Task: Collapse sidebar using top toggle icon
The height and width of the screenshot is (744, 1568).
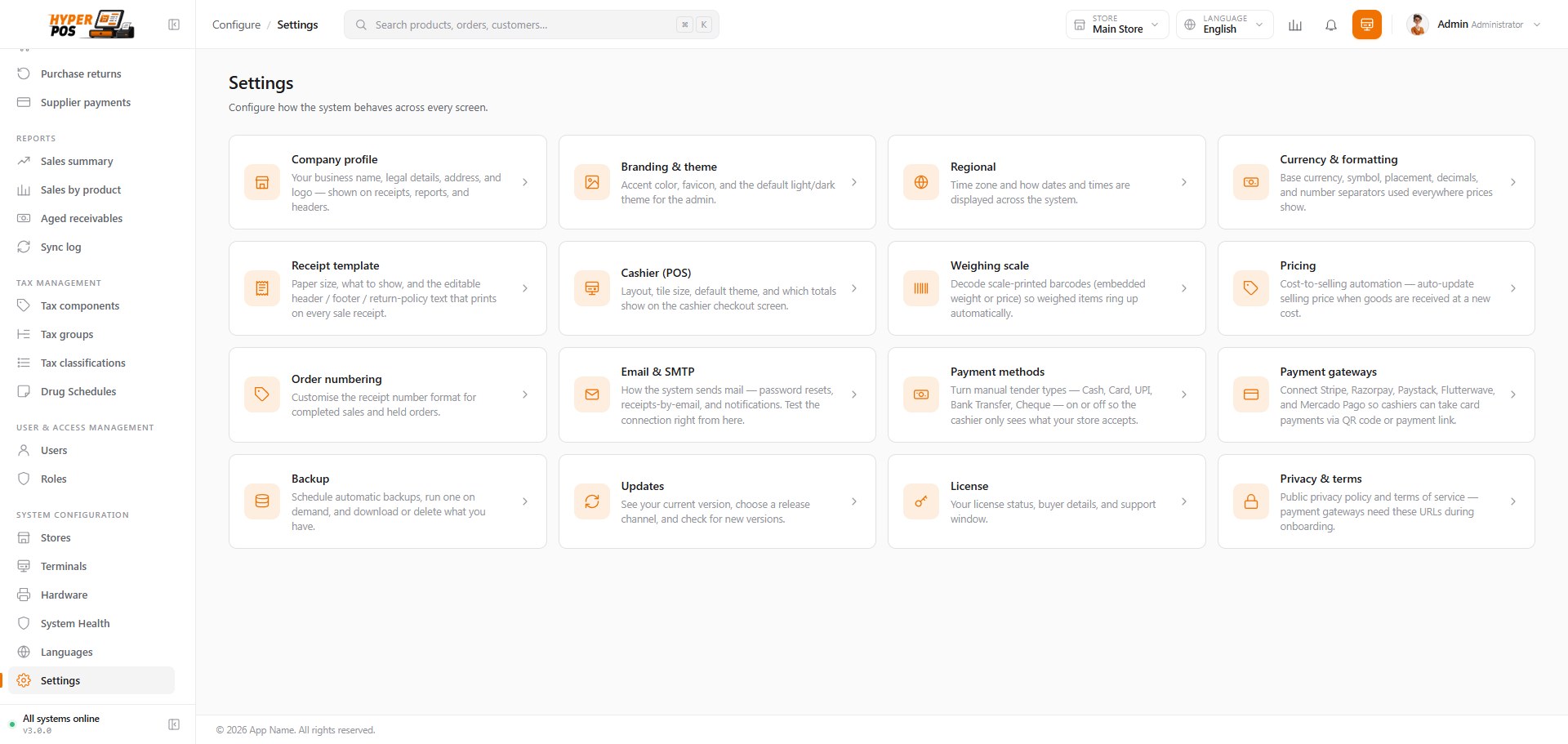Action: click(174, 25)
